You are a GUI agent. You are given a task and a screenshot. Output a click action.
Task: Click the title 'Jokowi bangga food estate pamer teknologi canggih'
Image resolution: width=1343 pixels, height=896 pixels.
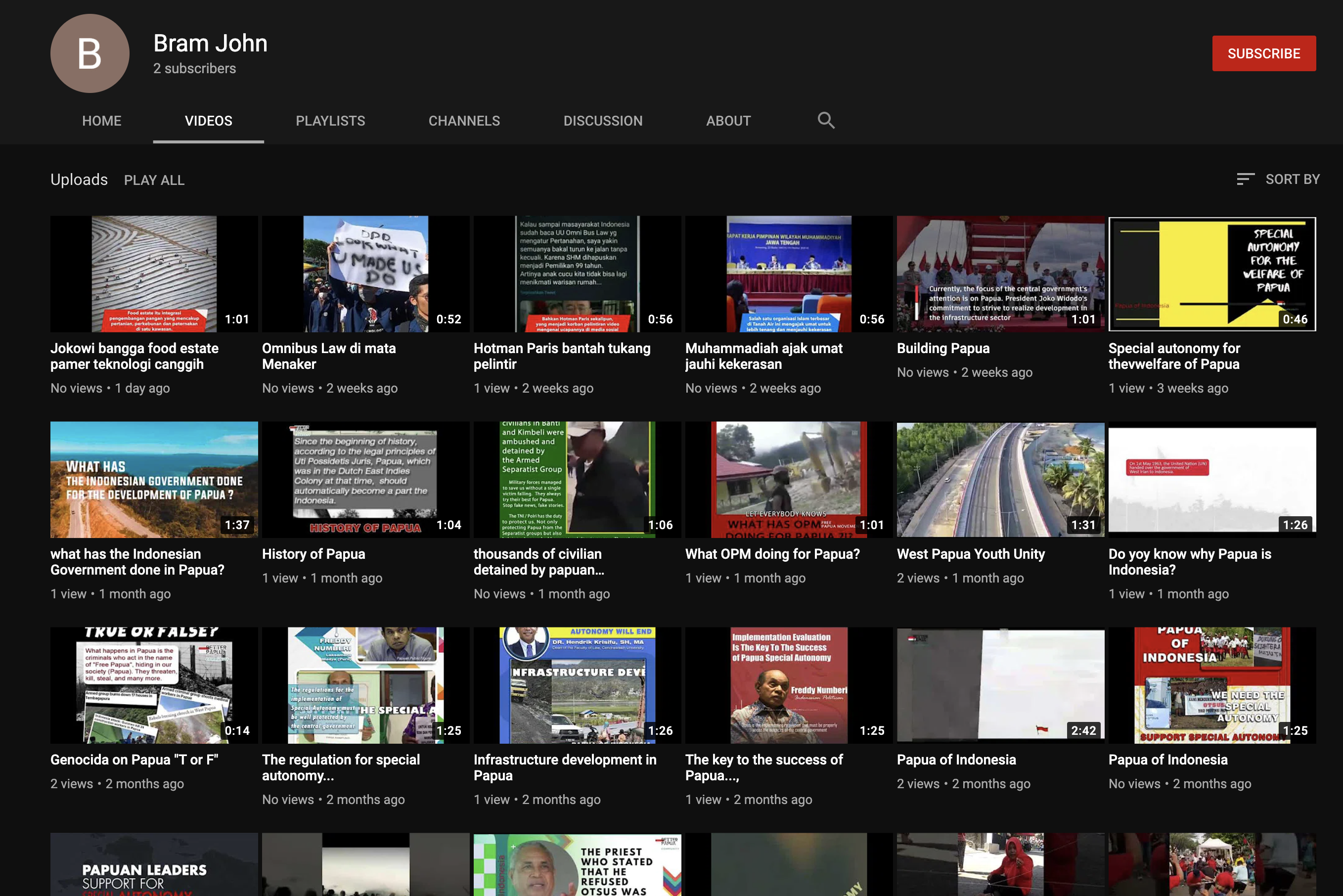(134, 356)
